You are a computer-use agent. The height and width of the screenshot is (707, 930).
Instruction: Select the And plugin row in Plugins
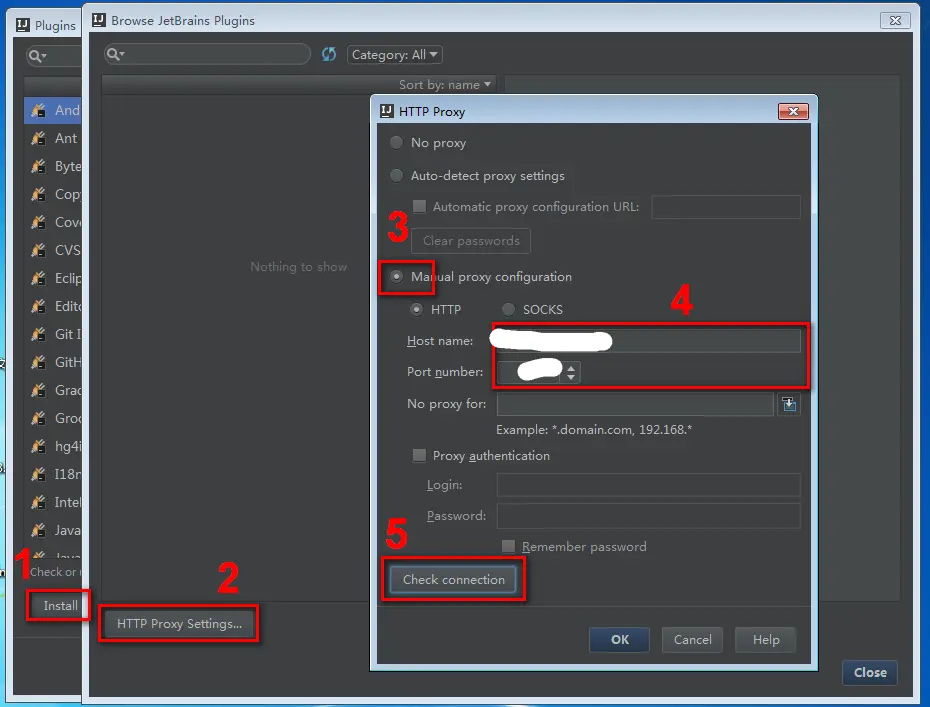pos(53,110)
